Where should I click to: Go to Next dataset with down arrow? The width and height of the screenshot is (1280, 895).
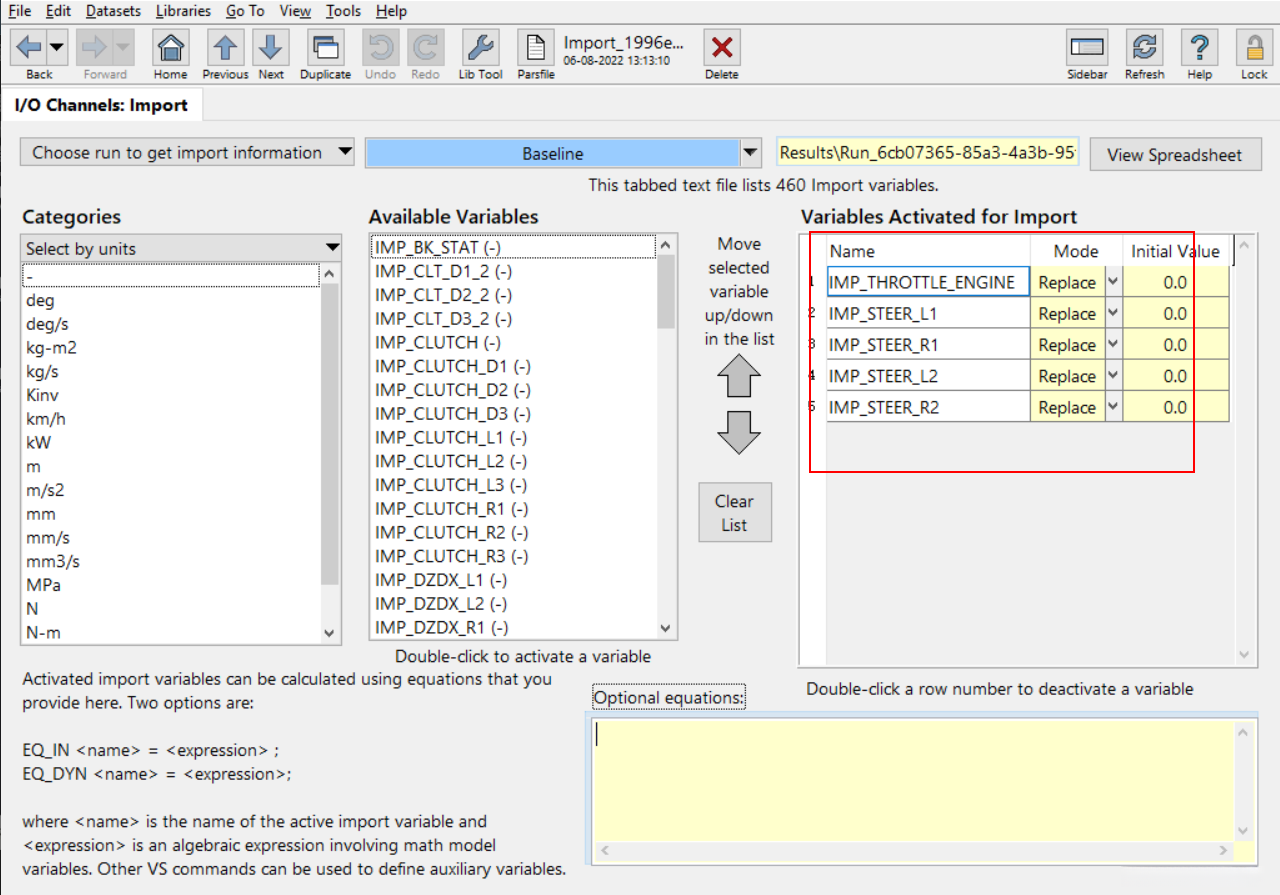270,48
